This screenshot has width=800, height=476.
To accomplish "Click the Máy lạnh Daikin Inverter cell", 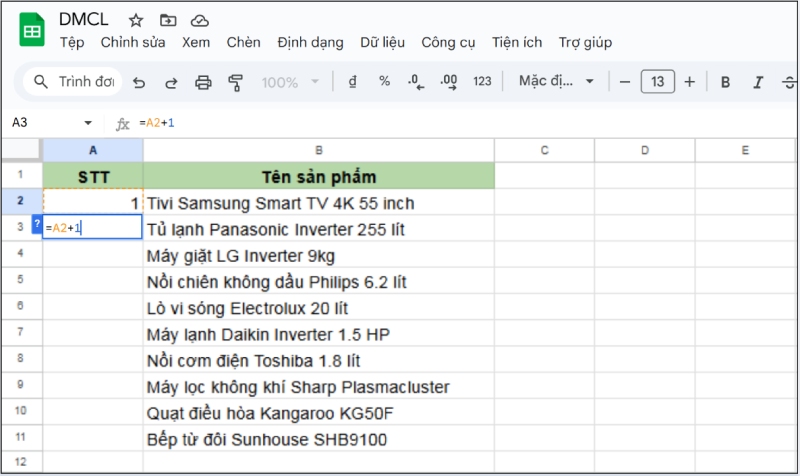I will pyautogui.click(x=319, y=333).
